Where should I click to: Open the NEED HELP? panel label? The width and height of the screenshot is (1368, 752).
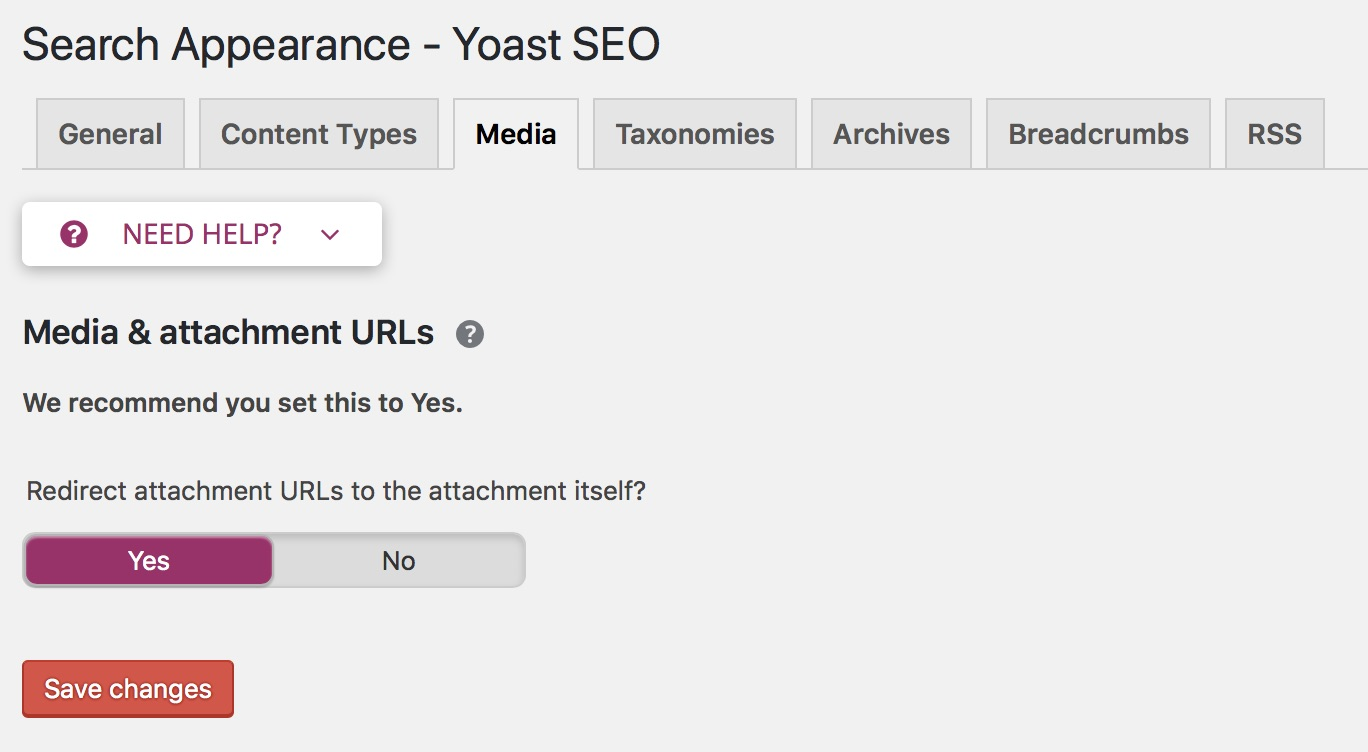[x=202, y=234]
